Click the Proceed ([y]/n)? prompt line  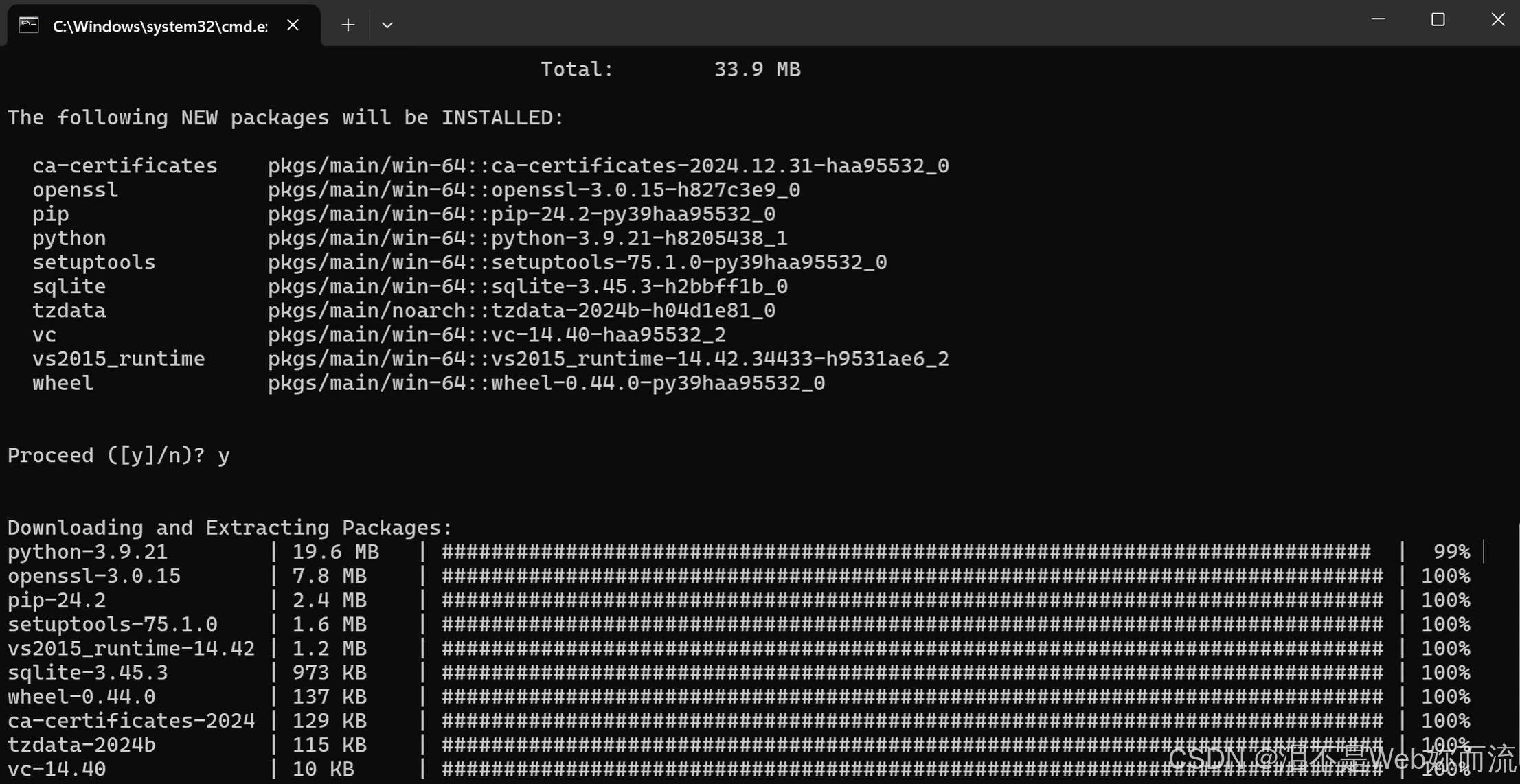pyautogui.click(x=118, y=455)
